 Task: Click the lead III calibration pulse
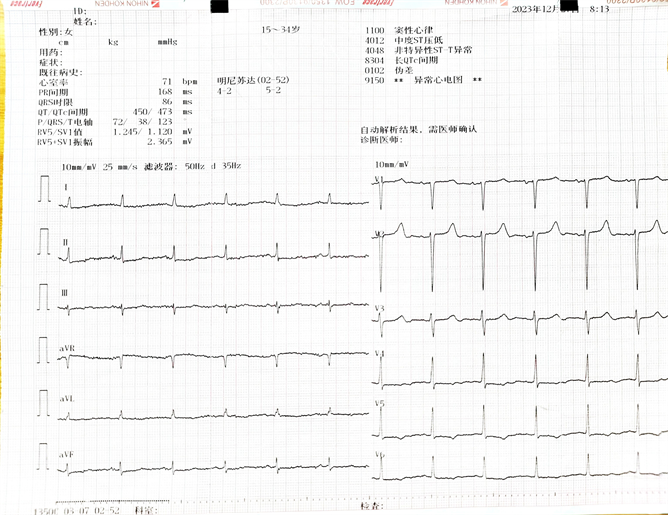coord(44,296)
